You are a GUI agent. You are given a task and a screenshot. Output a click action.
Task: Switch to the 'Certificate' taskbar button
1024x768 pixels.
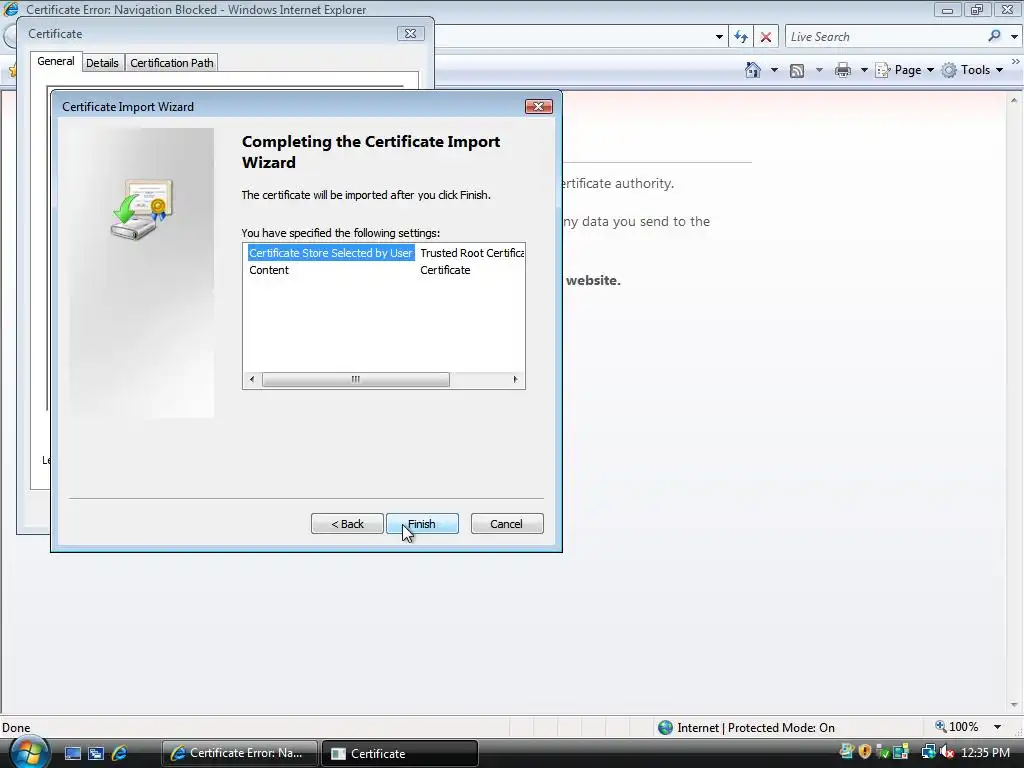pyautogui.click(x=400, y=754)
